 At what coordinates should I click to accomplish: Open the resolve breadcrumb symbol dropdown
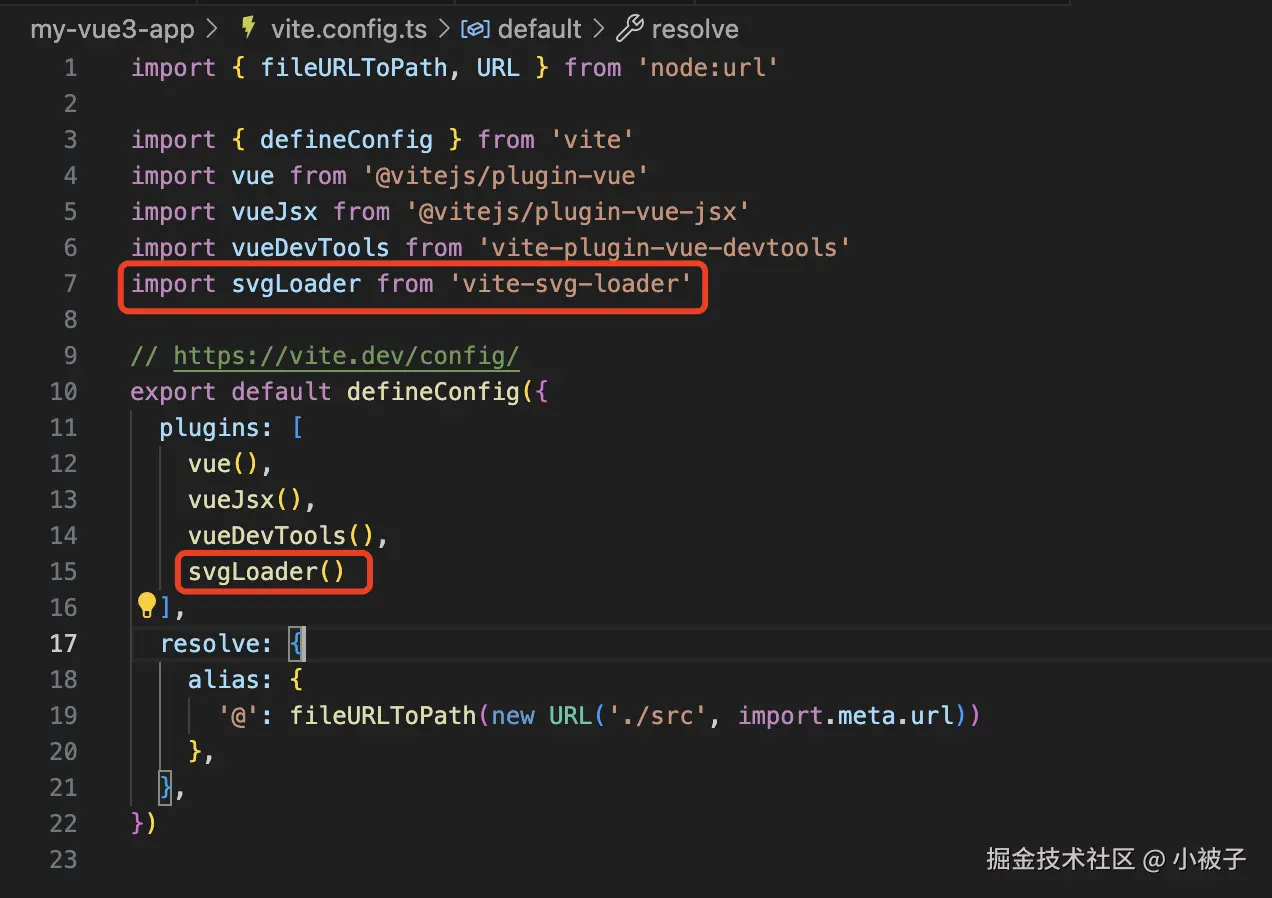coord(695,29)
